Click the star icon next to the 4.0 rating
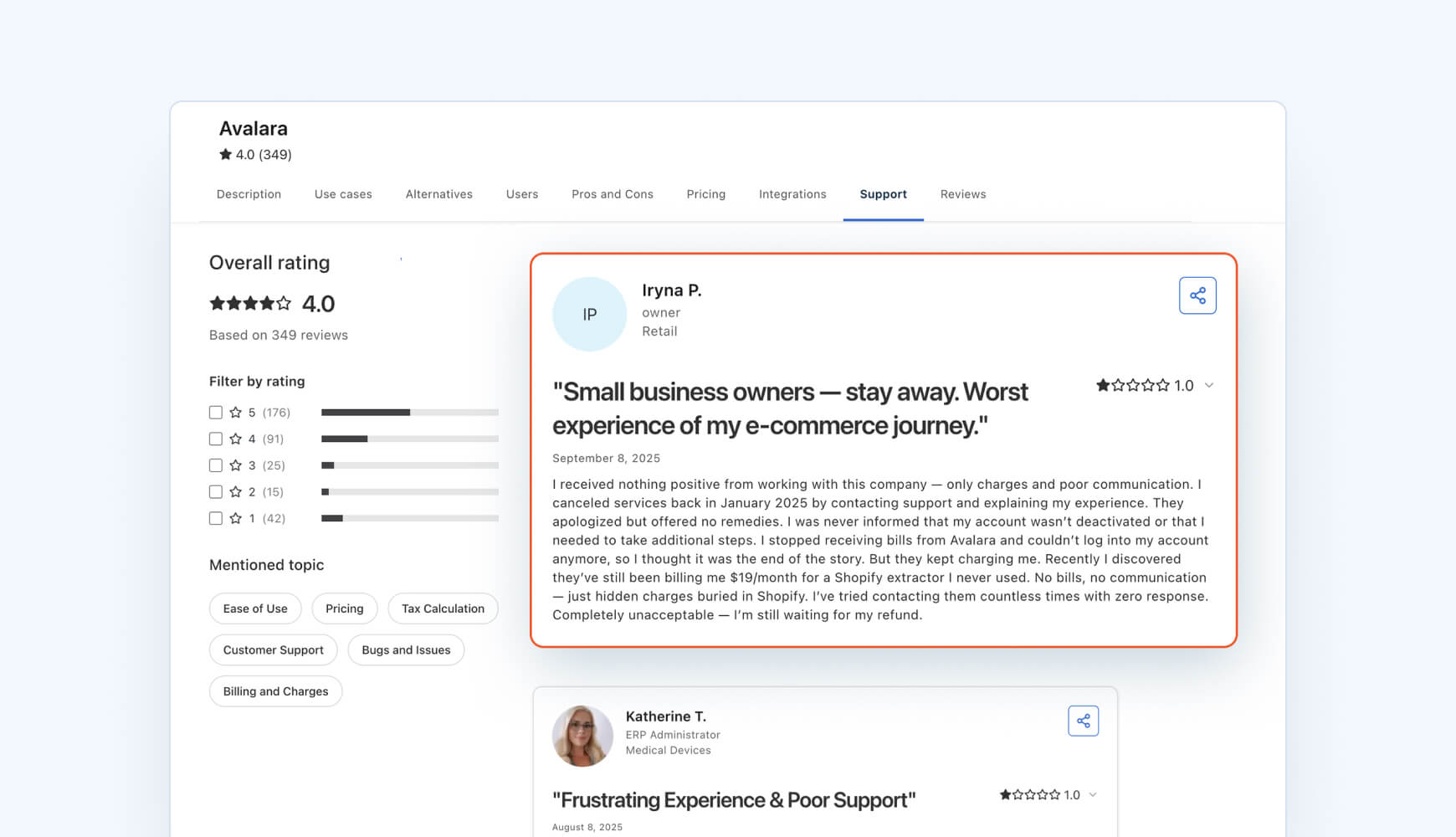 pyautogui.click(x=224, y=154)
